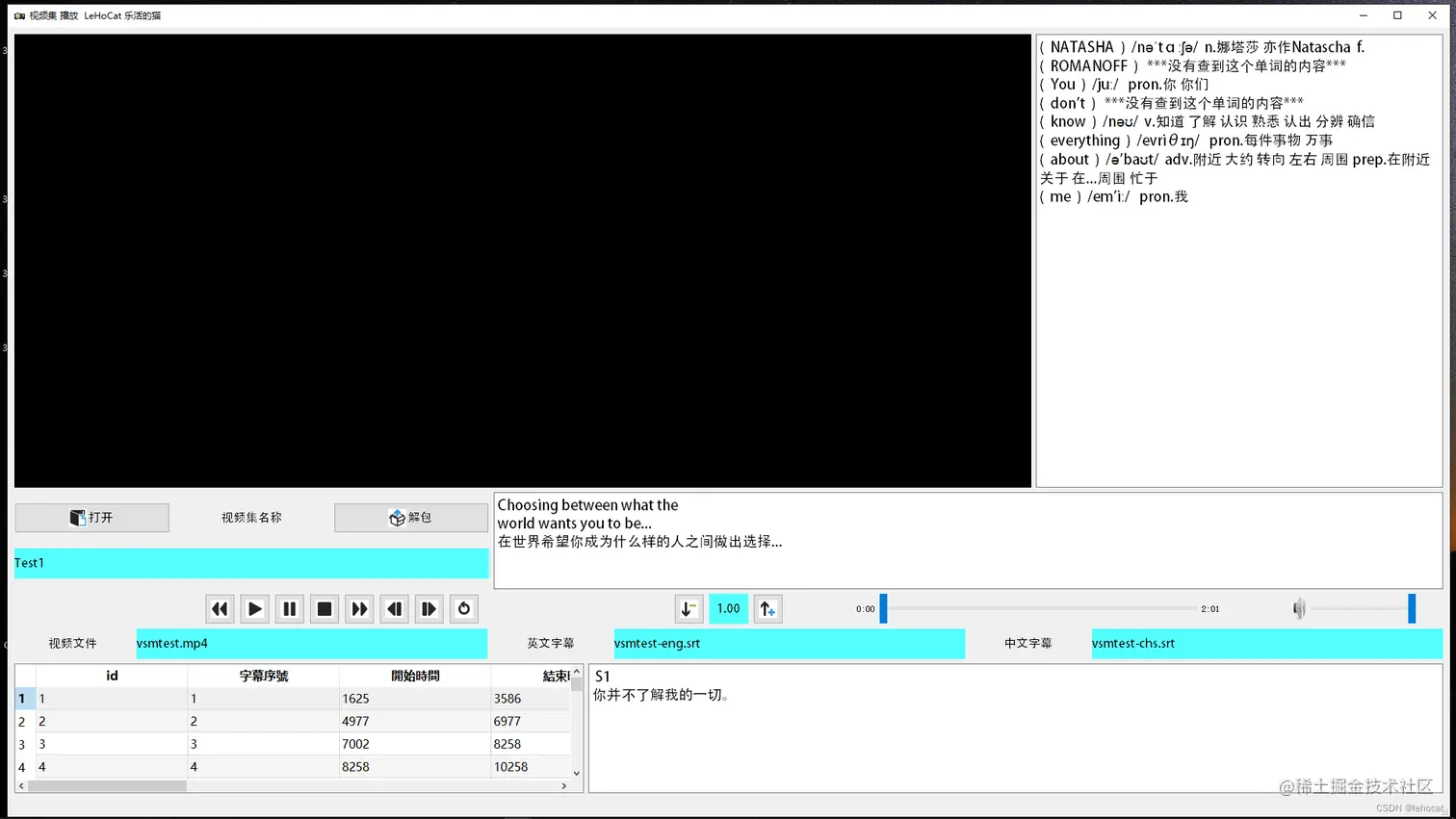Click the 'everything' word definition line
Viewport: 1456px width, 819px height.
tap(1185, 141)
